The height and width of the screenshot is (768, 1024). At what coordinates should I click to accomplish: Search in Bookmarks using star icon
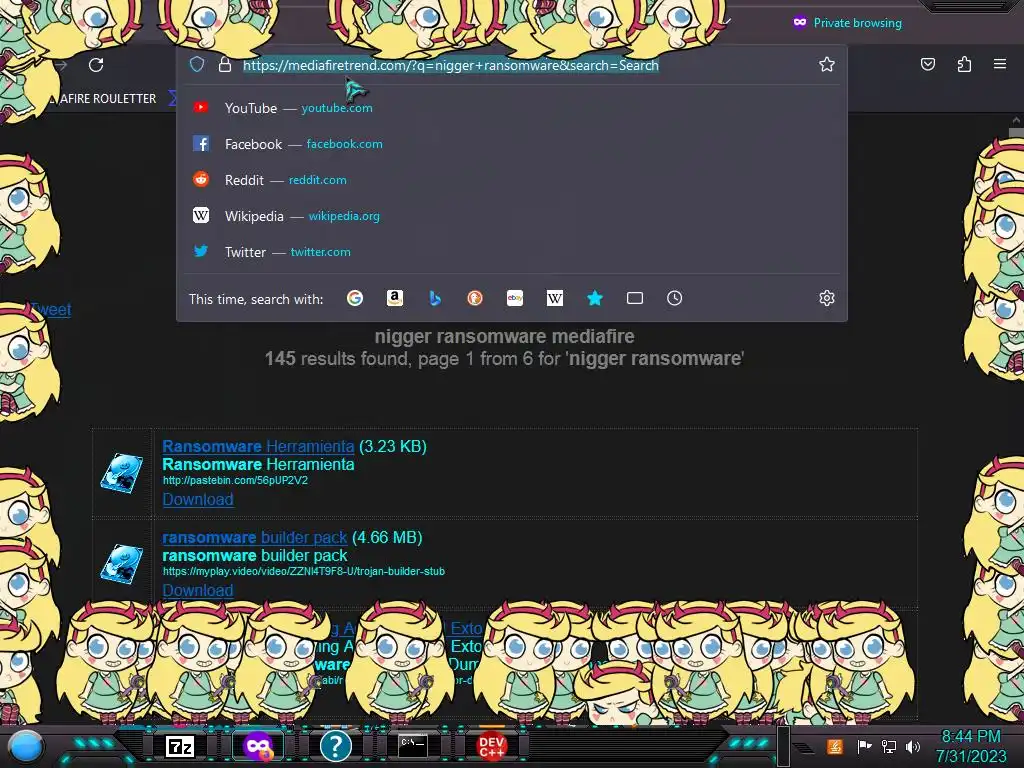[594, 298]
